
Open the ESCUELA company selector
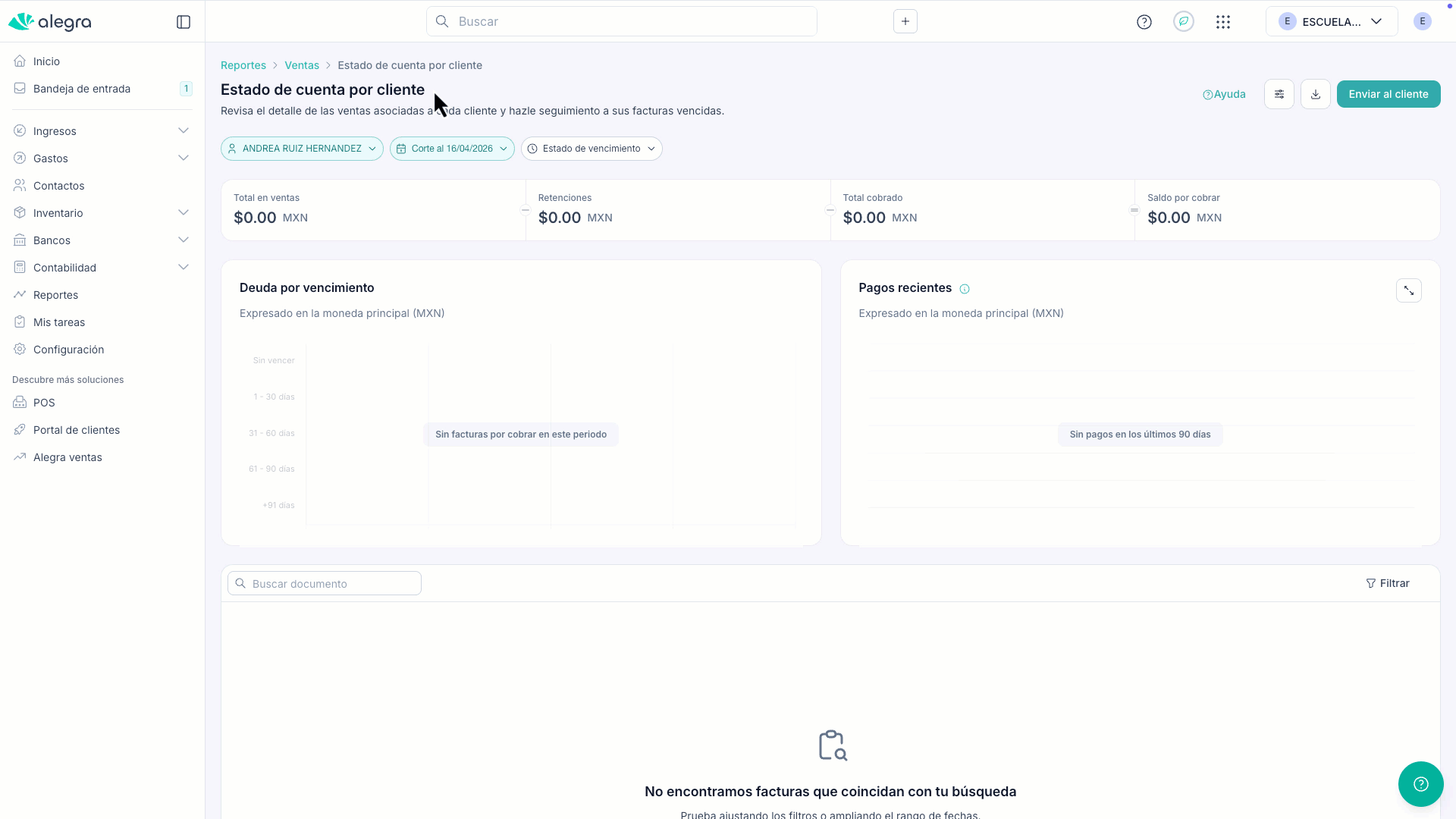1332,21
